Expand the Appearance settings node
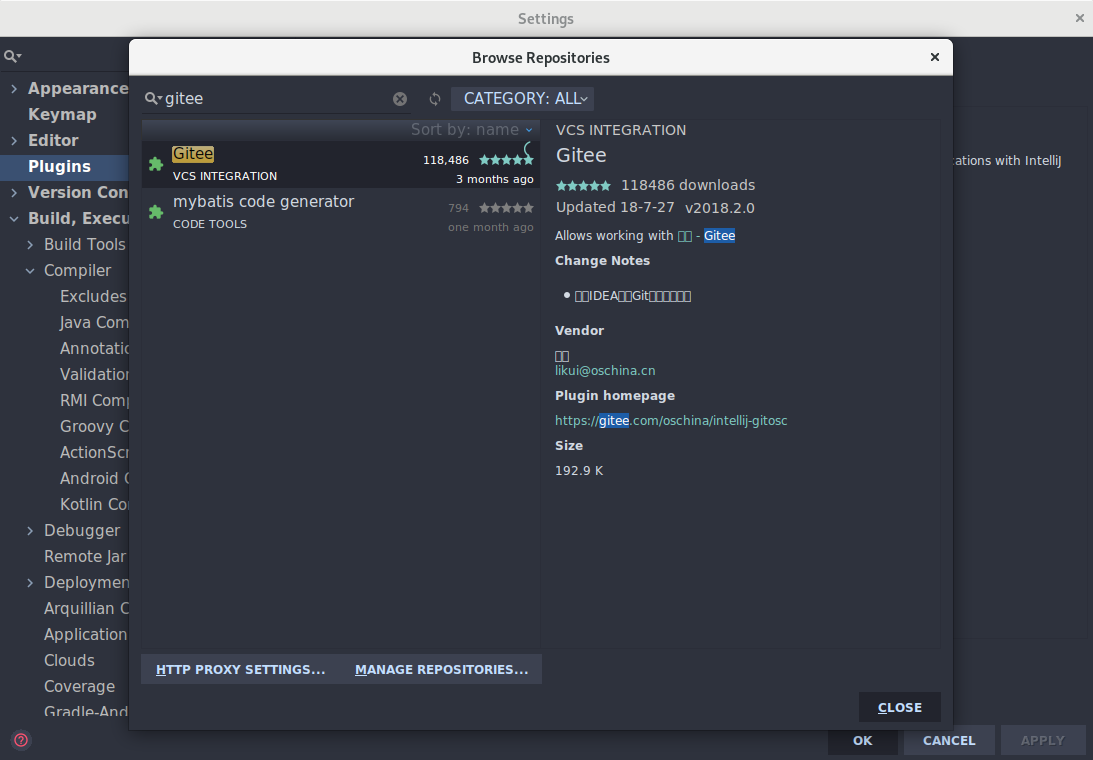The width and height of the screenshot is (1093, 760). click(x=14, y=89)
